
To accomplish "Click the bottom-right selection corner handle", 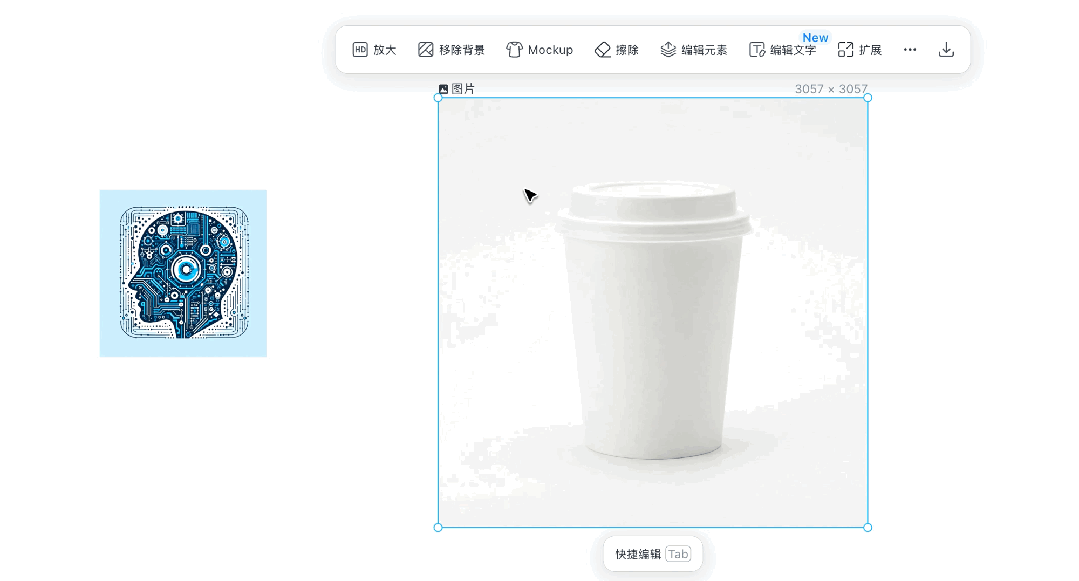I will 867,527.
